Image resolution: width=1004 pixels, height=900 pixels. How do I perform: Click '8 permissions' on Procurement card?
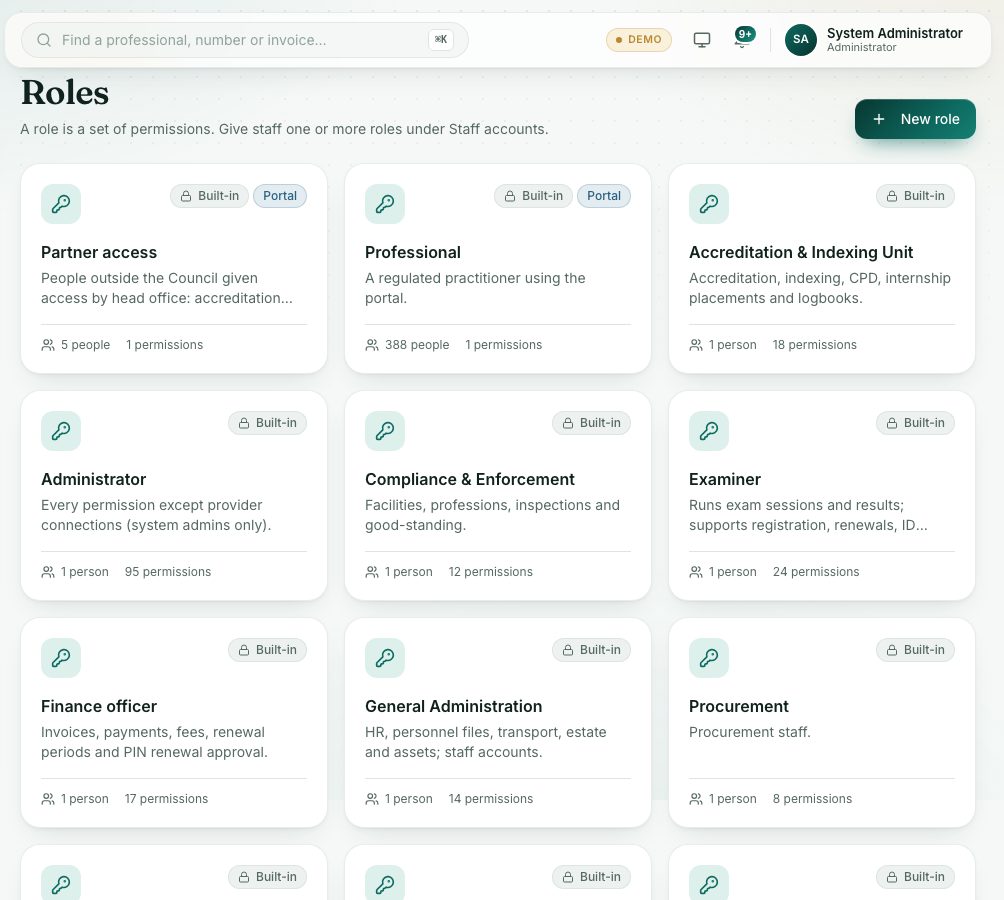[x=812, y=799]
